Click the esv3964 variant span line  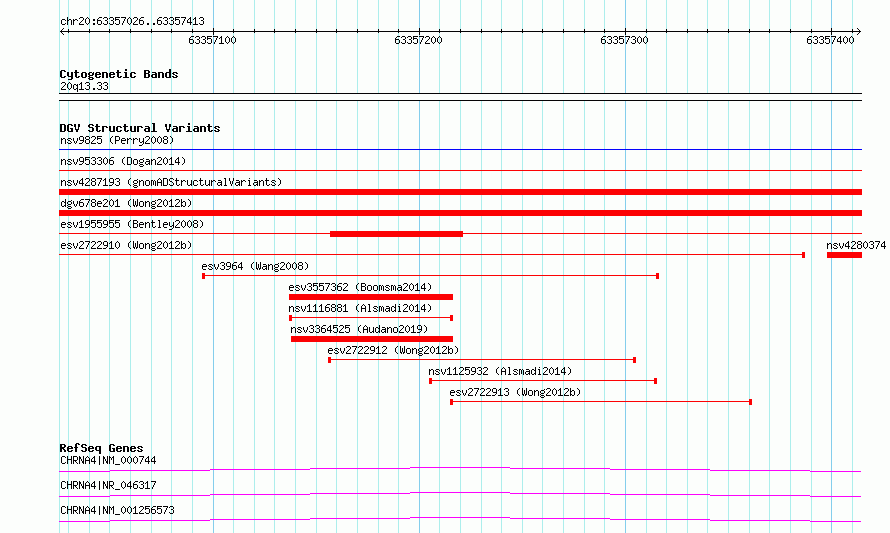point(430,276)
